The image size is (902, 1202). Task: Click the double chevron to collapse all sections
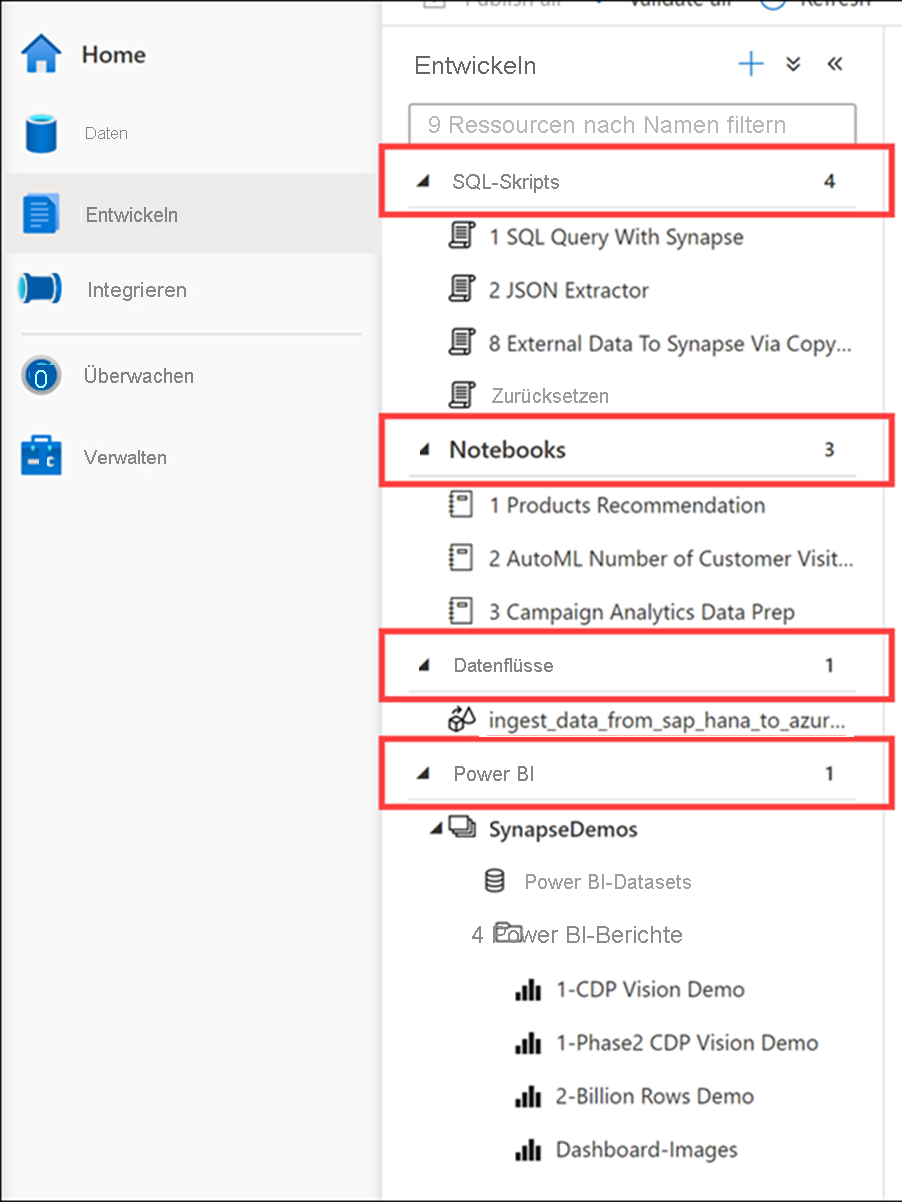pos(793,63)
